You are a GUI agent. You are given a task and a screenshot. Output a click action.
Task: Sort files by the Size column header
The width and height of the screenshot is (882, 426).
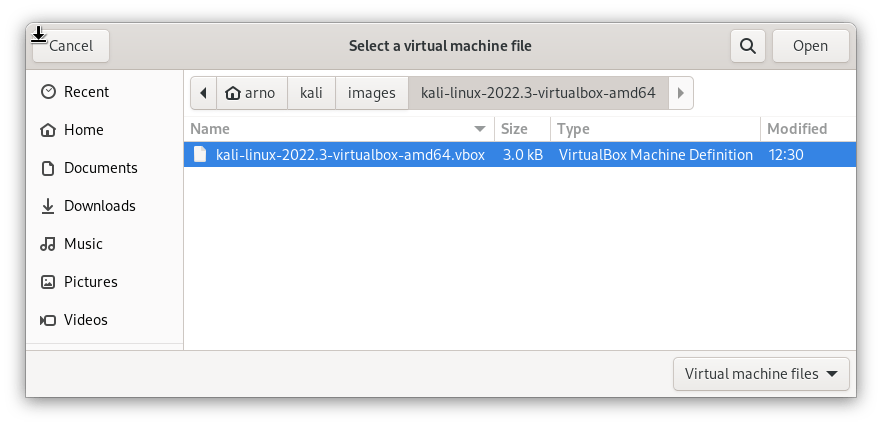tap(514, 129)
